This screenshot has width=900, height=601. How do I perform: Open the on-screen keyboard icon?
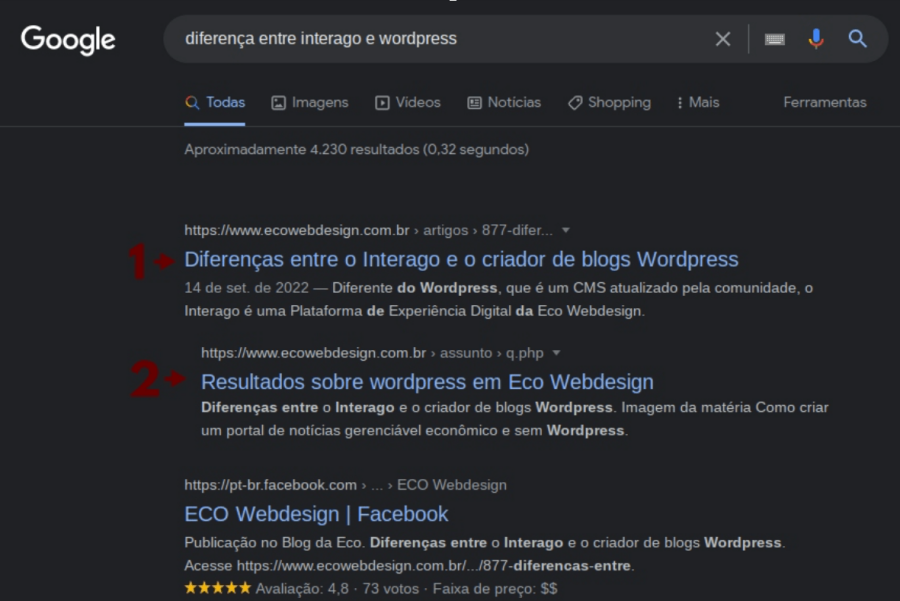(x=774, y=39)
